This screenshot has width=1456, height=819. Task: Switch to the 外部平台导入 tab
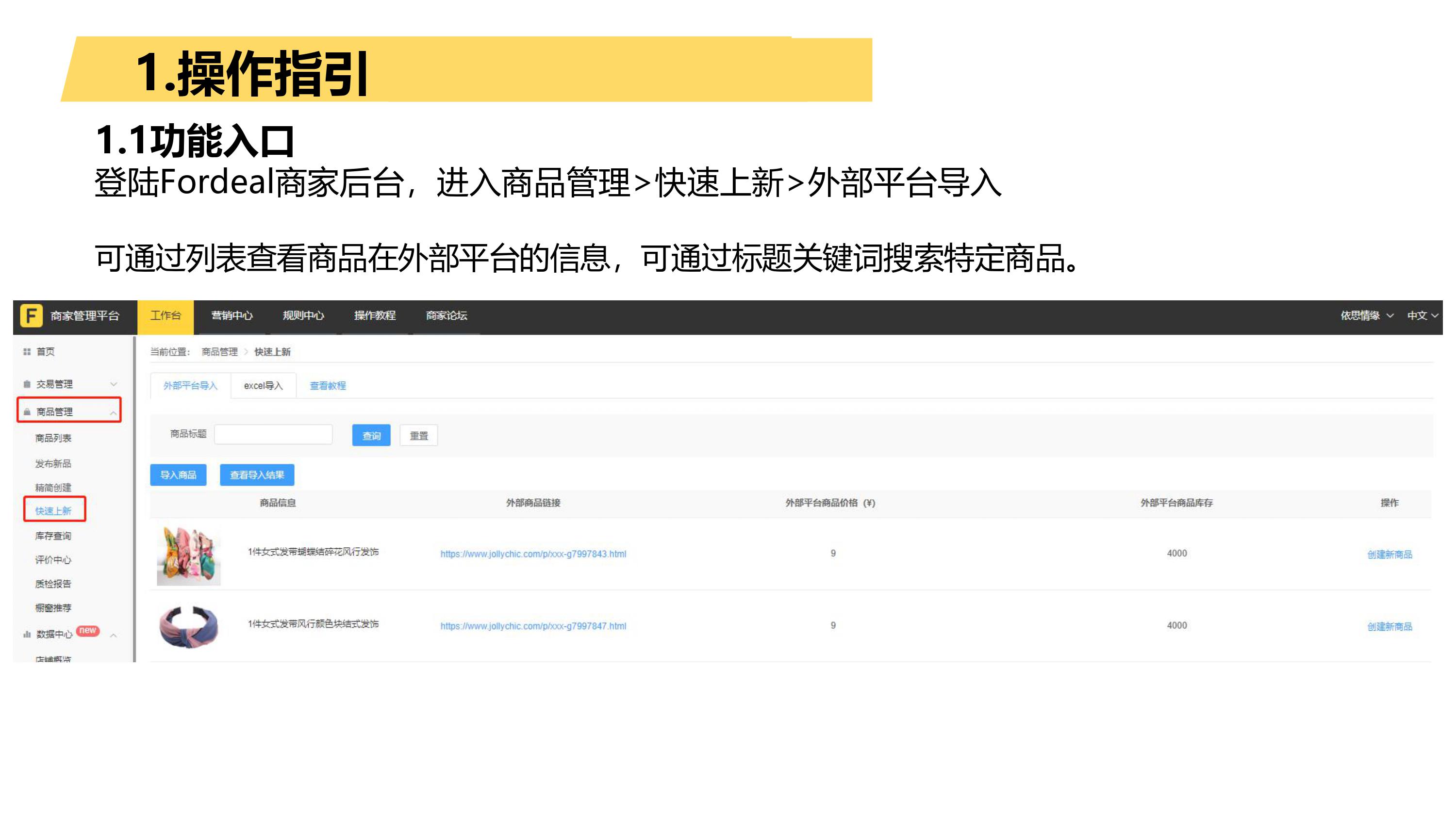(190, 385)
